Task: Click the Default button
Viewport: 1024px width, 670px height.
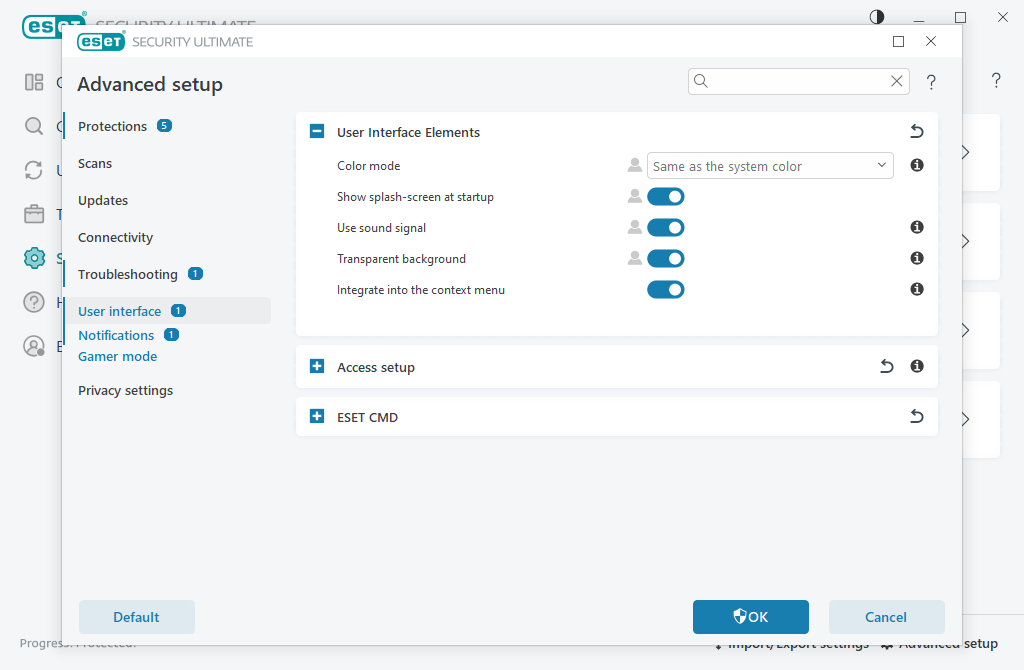Action: pos(136,616)
